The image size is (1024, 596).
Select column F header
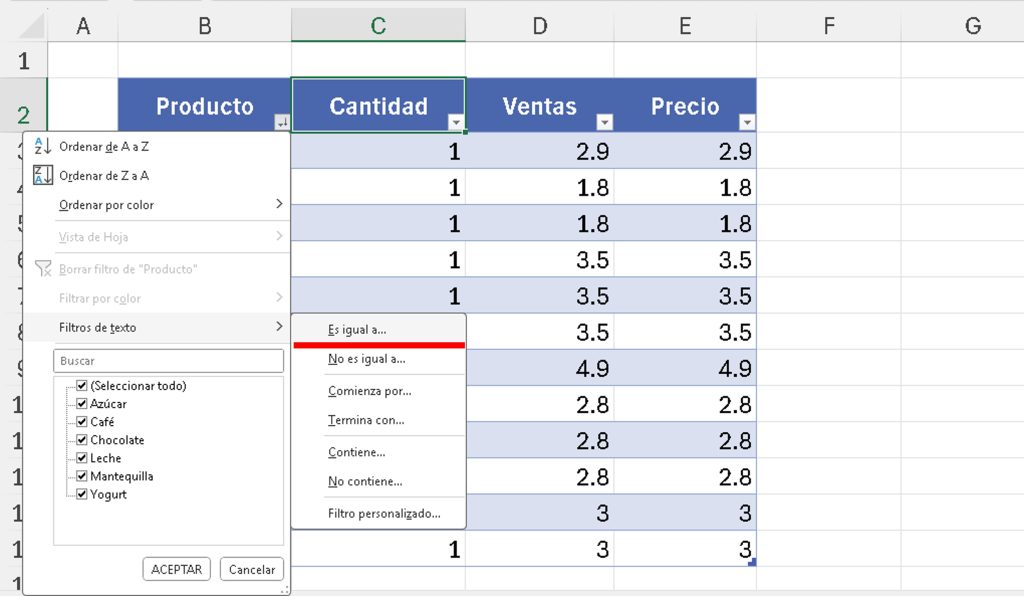[x=828, y=27]
